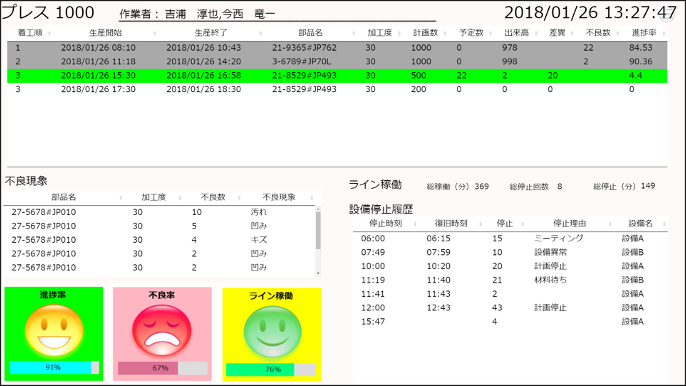Select the 15:47 stop record
The image size is (686, 386).
(510, 322)
